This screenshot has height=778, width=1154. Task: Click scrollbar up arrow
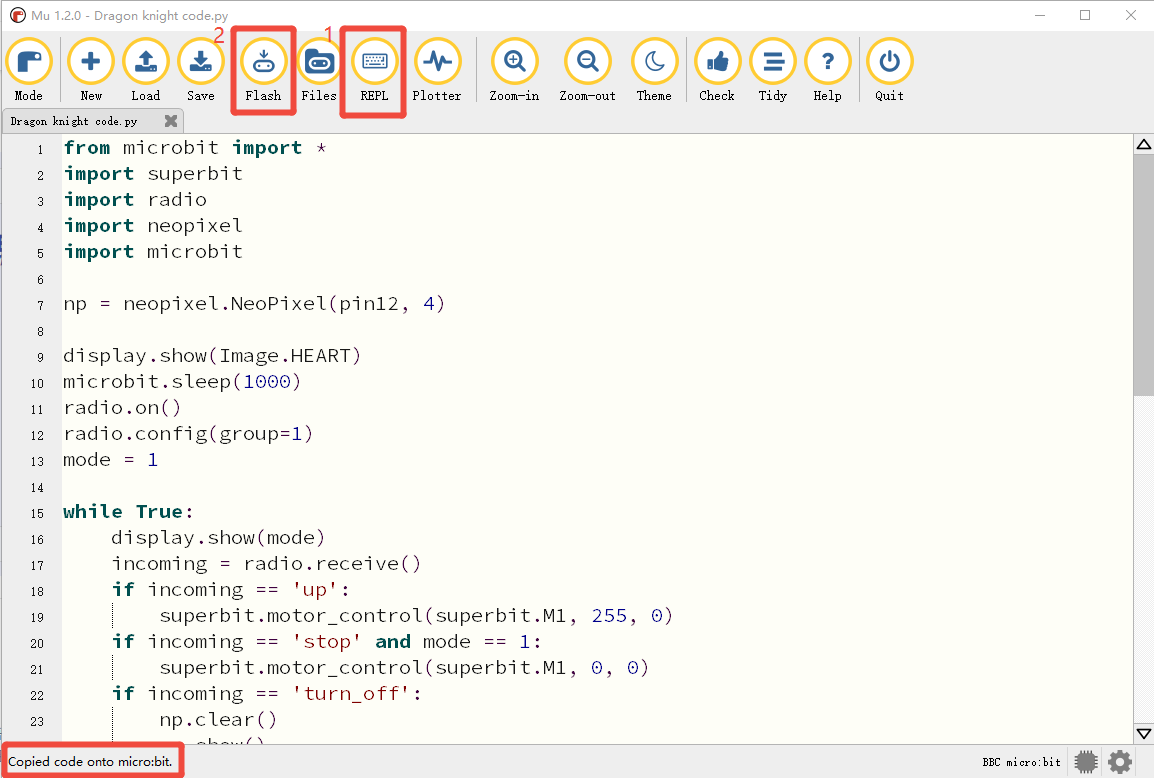click(1144, 144)
